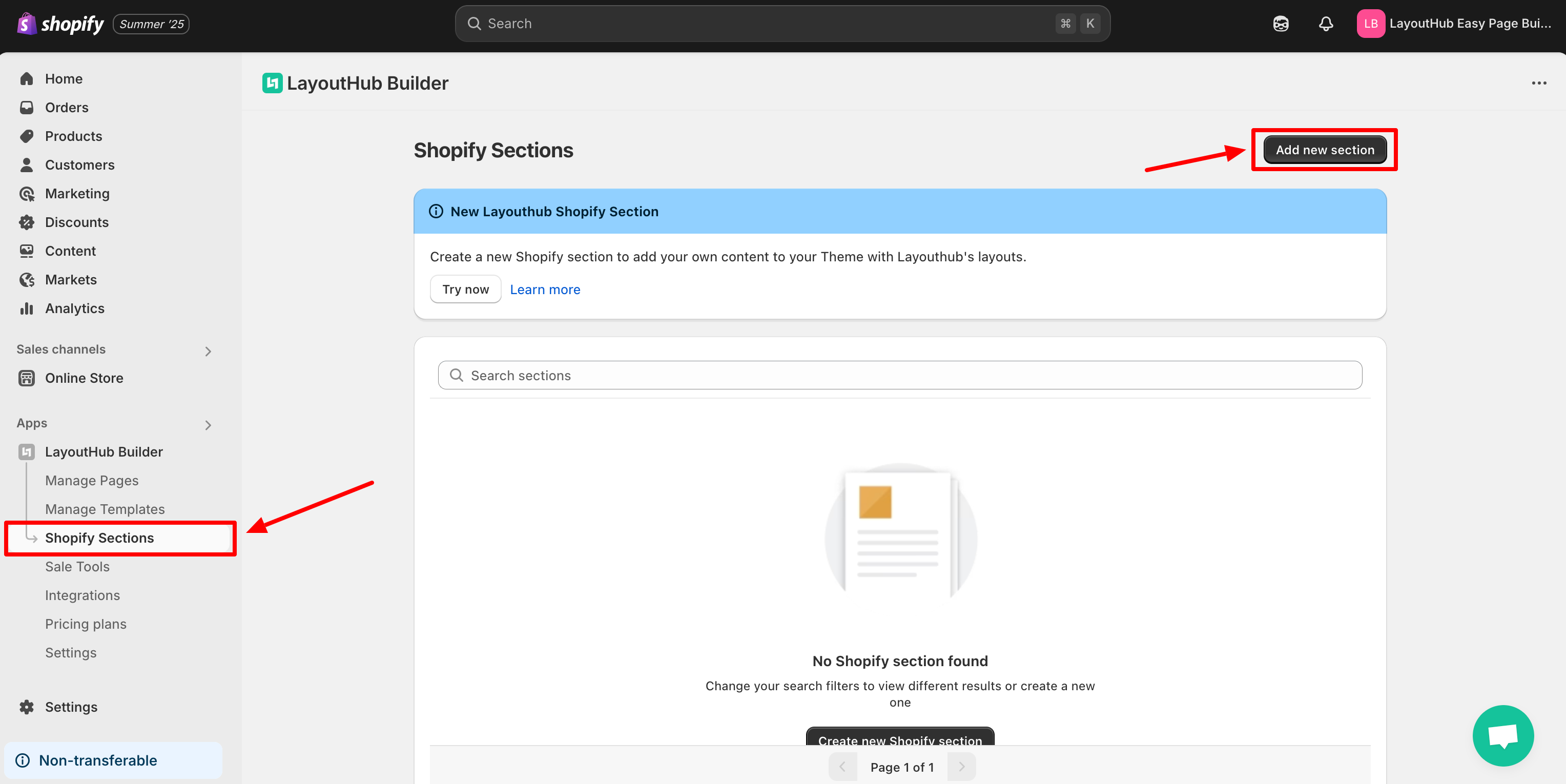Click the LB store account avatar
Image resolution: width=1566 pixels, height=784 pixels.
pyautogui.click(x=1370, y=24)
